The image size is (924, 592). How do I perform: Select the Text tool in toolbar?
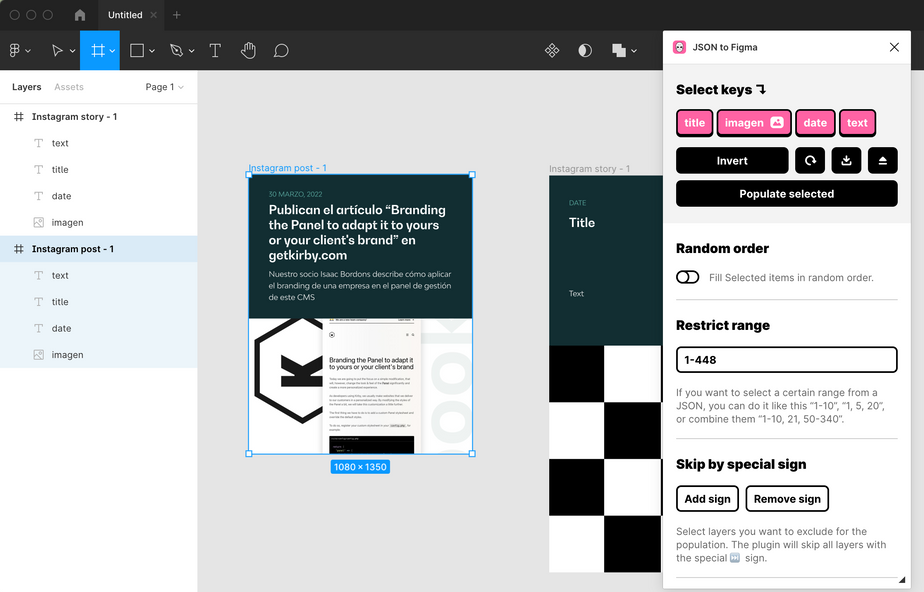click(x=215, y=51)
